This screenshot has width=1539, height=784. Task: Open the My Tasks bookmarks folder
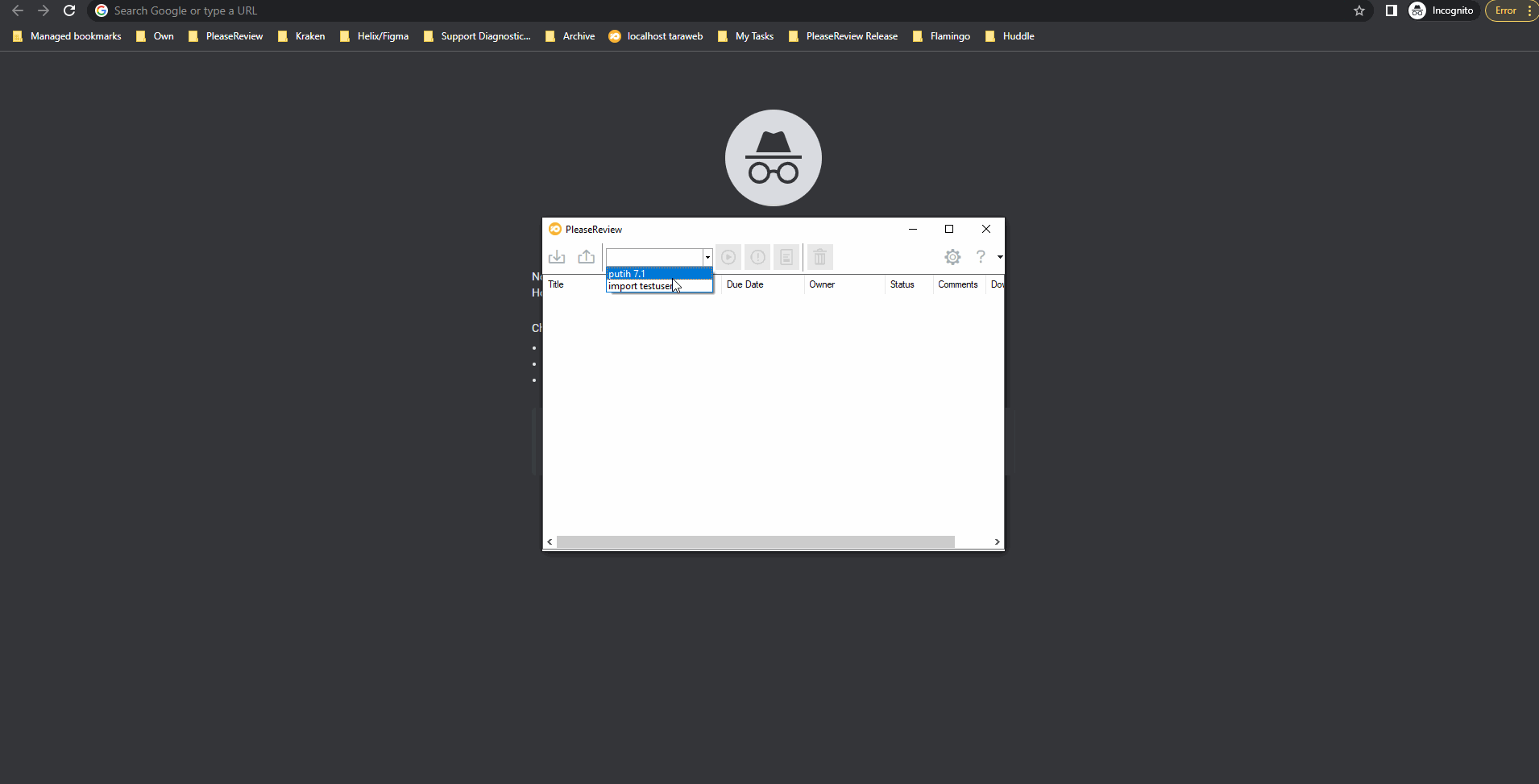coord(745,36)
